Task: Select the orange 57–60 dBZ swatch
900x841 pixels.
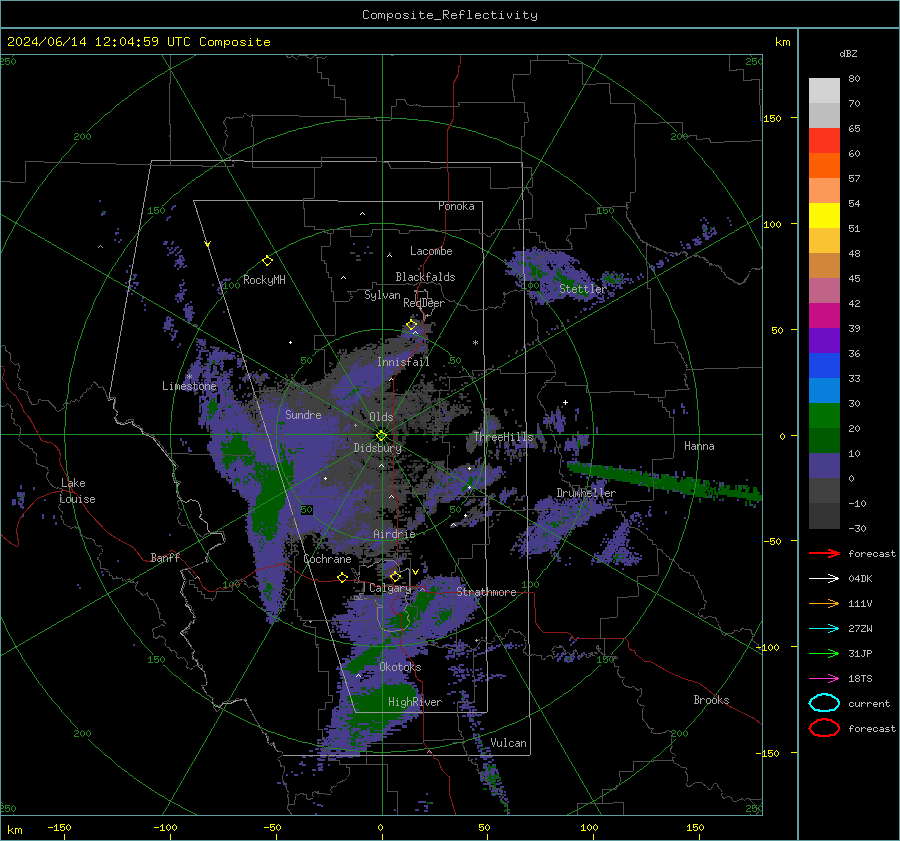Action: click(x=824, y=165)
